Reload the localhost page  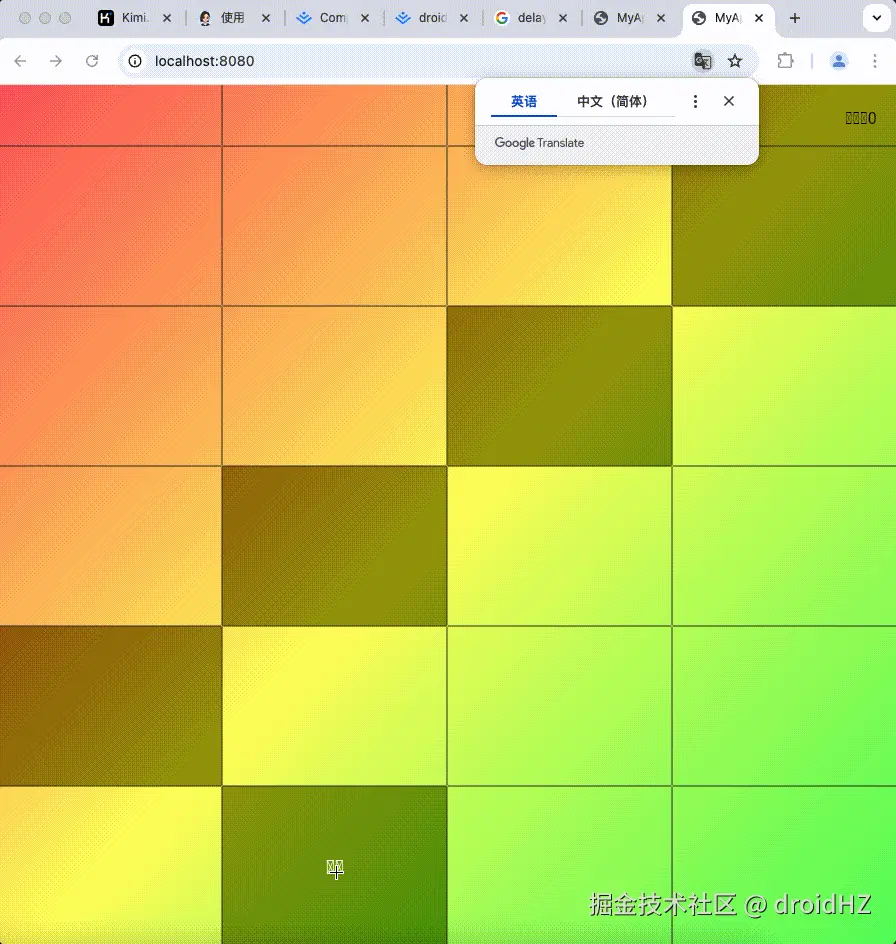click(92, 61)
